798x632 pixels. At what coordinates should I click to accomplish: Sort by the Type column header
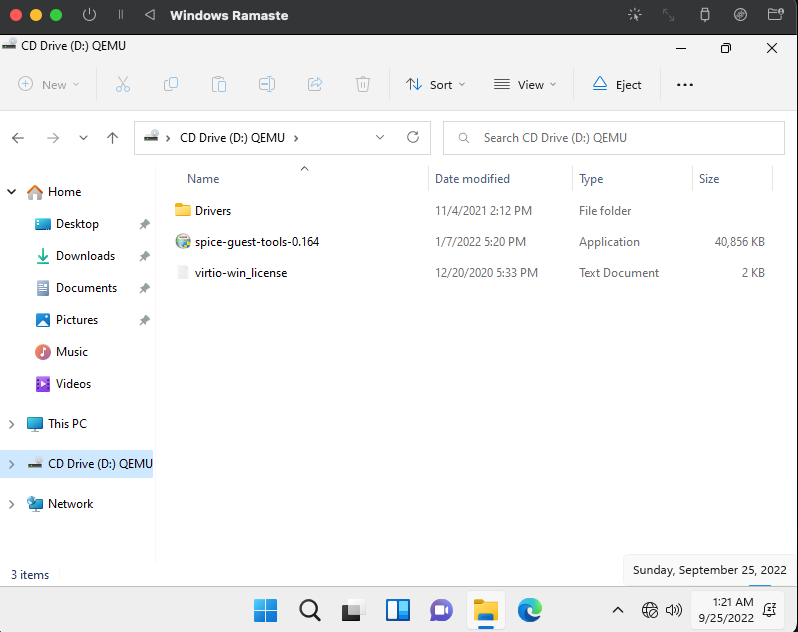tap(591, 179)
